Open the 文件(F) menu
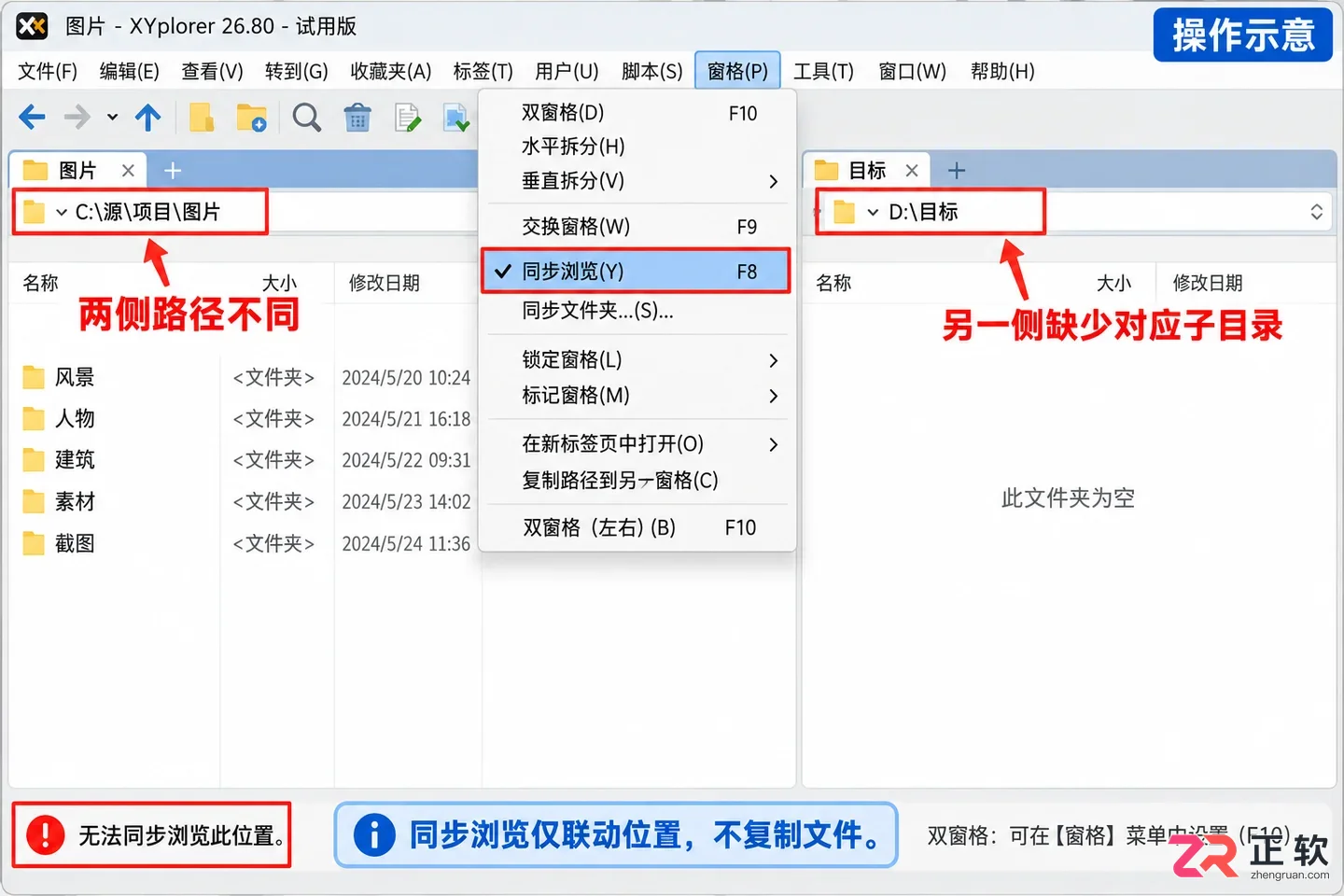 [48, 72]
